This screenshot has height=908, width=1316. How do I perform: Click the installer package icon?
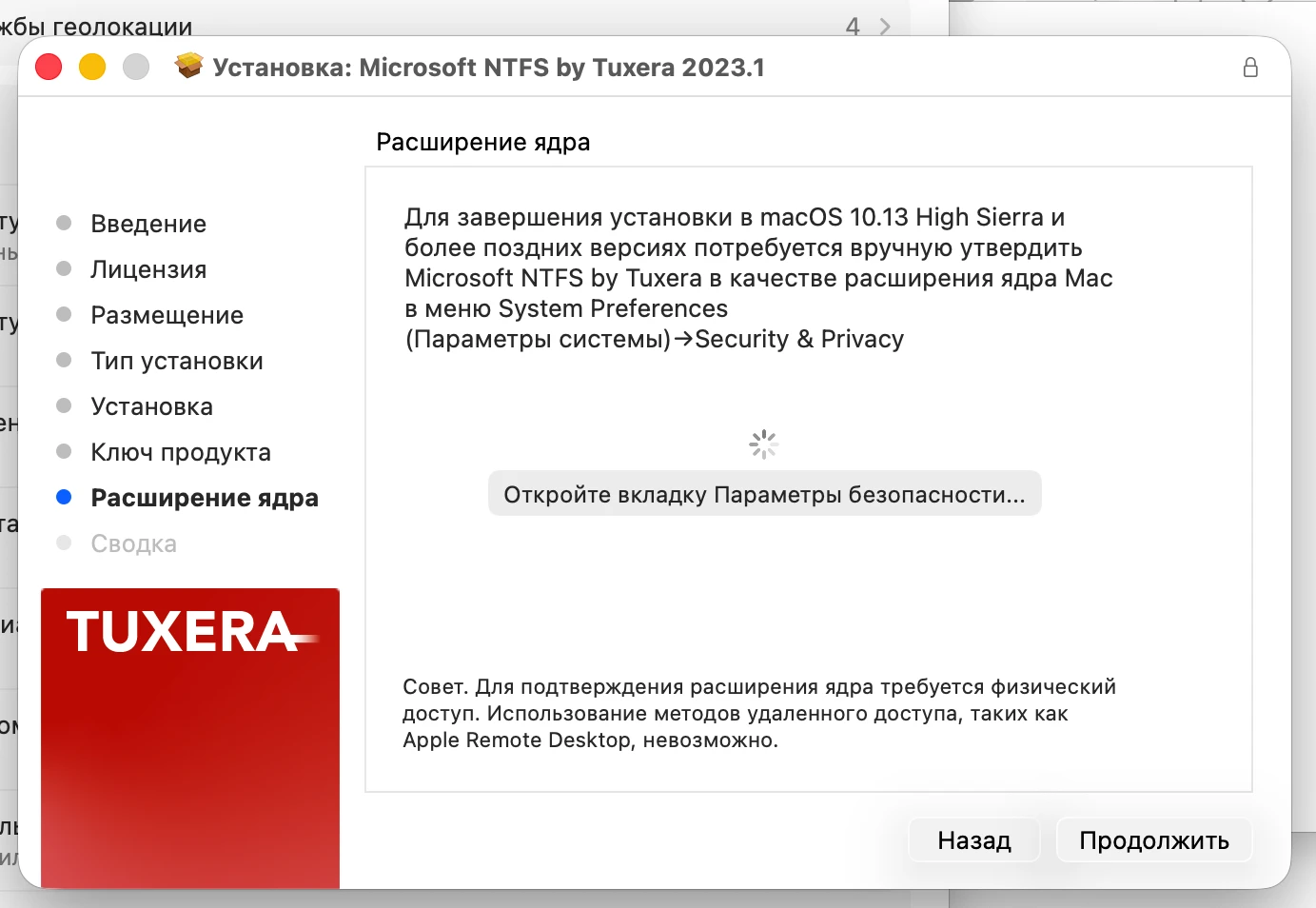189,66
